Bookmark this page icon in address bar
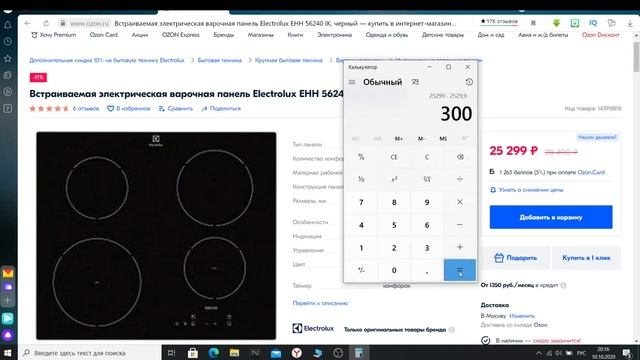Screen dimensions: 640x360 click(533, 23)
